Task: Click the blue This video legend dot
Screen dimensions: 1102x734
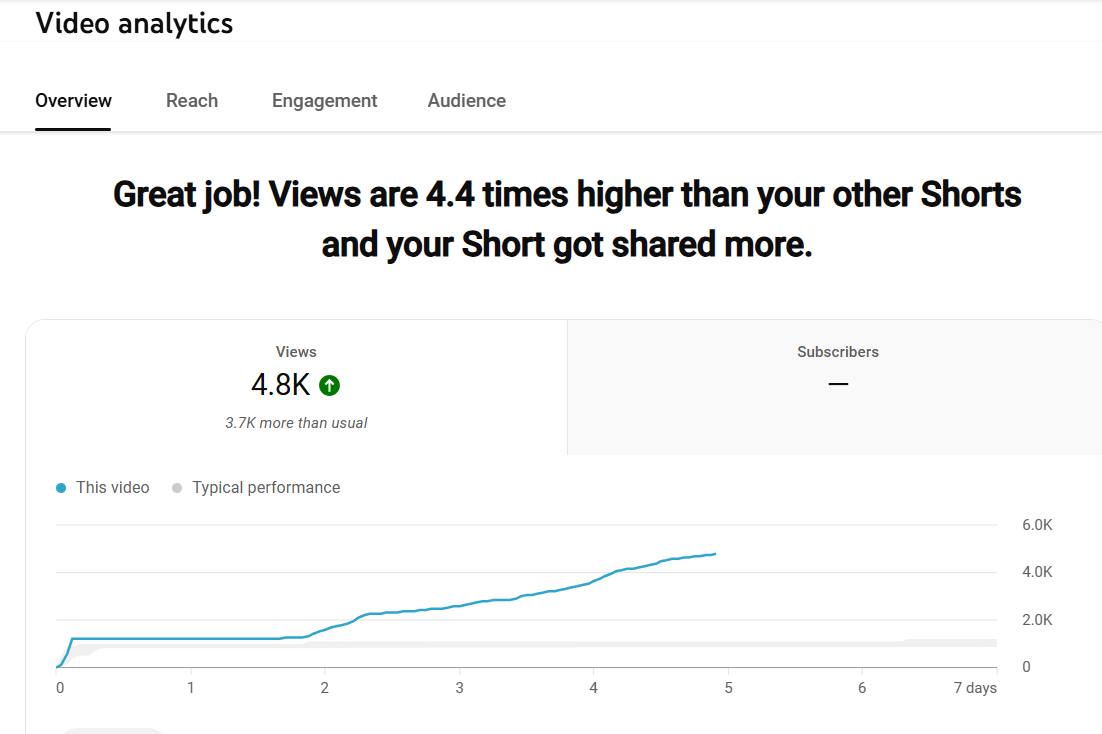Action: 61,488
